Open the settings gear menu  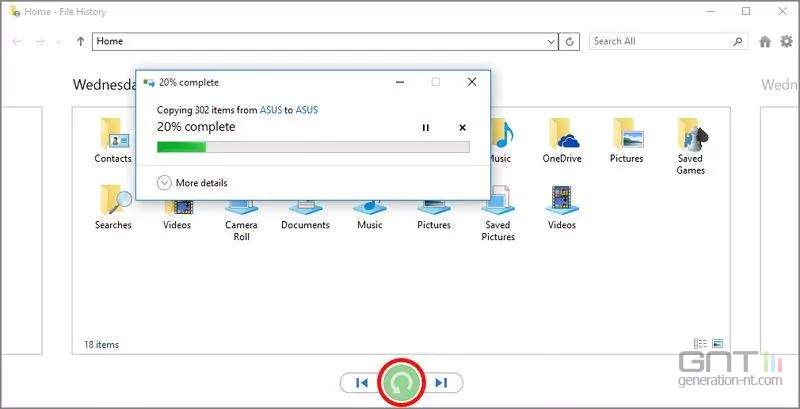click(786, 42)
